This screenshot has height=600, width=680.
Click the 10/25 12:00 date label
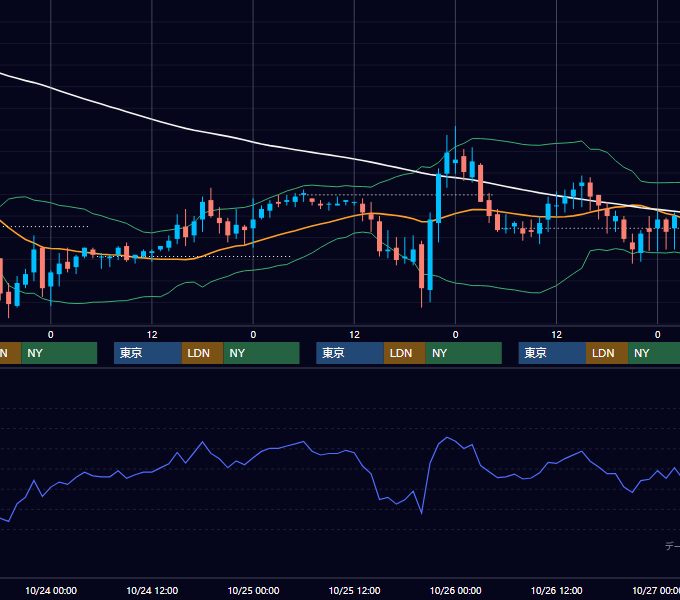(x=354, y=590)
